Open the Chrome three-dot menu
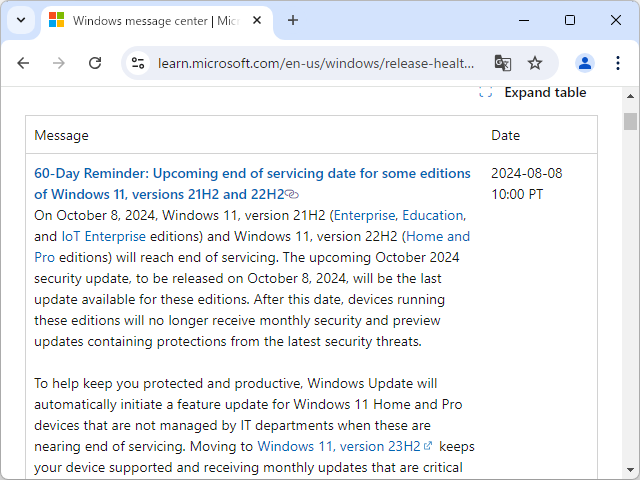The width and height of the screenshot is (640, 480). pyautogui.click(x=618, y=63)
